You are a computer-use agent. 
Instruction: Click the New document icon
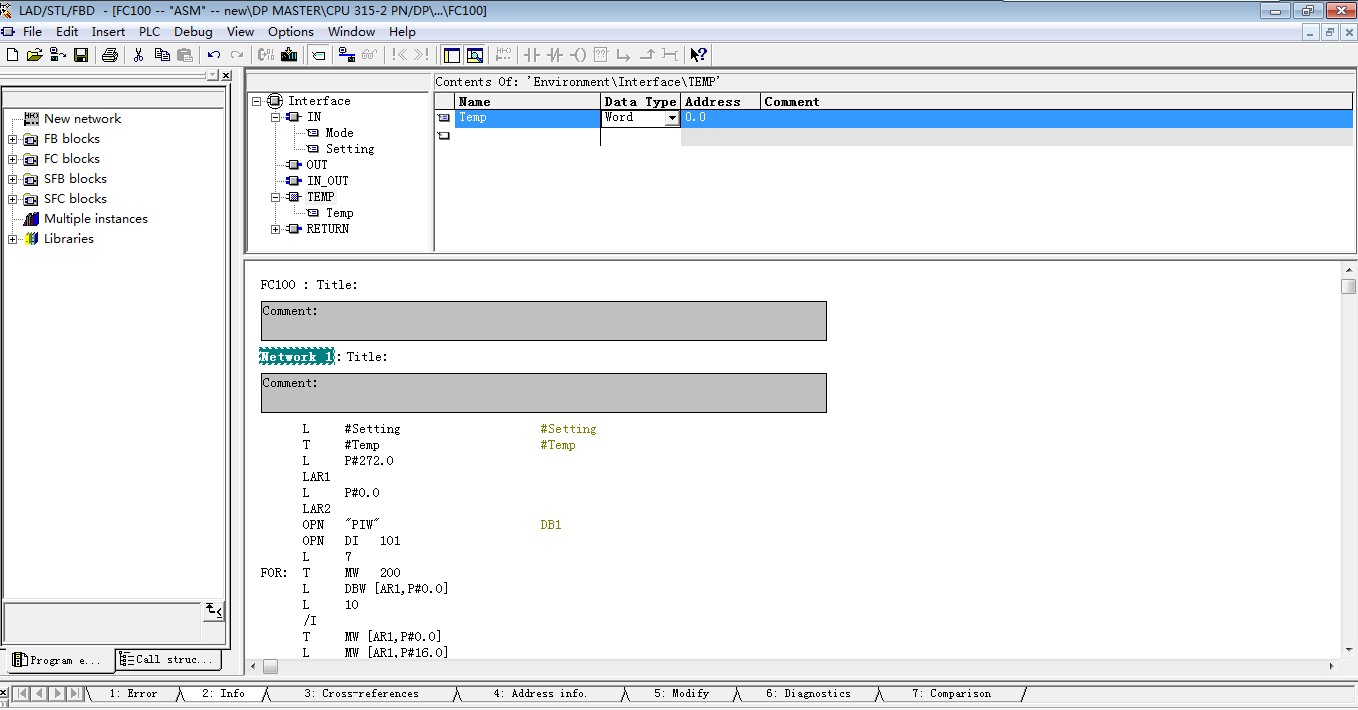point(13,55)
